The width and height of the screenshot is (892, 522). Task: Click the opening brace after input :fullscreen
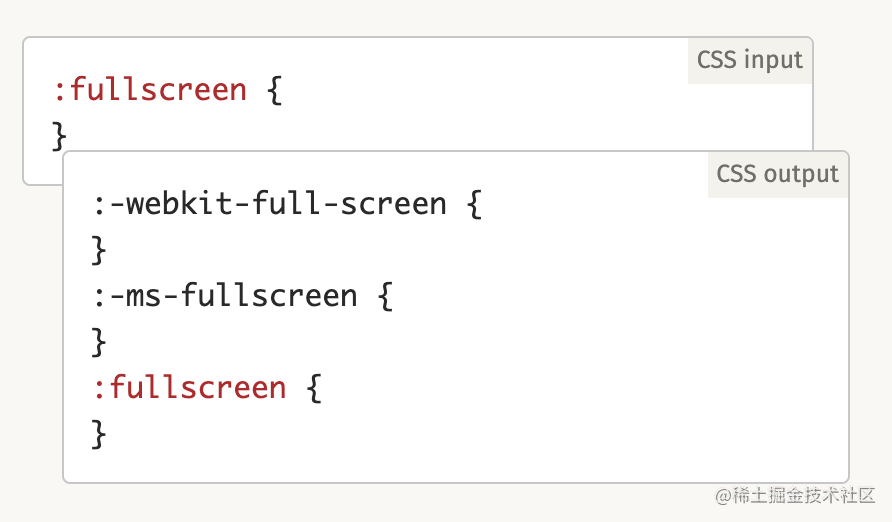point(274,91)
